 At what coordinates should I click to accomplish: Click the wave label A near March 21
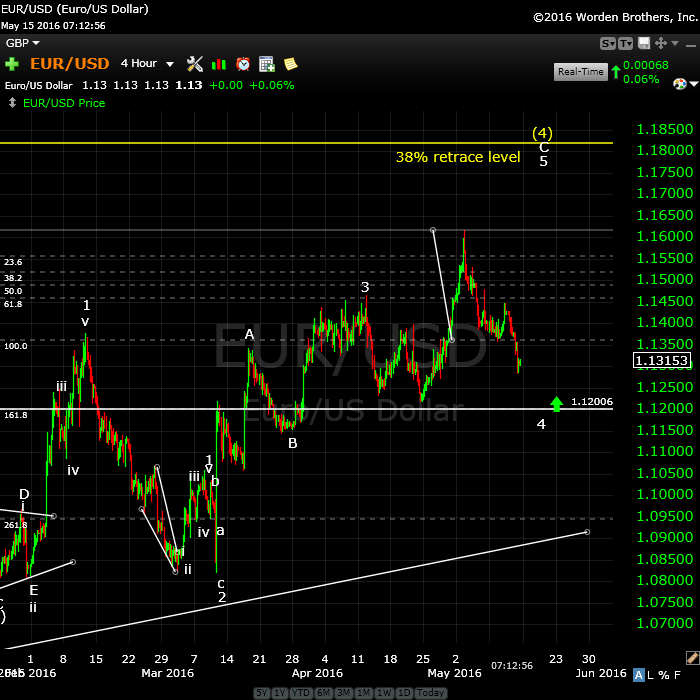click(x=250, y=334)
